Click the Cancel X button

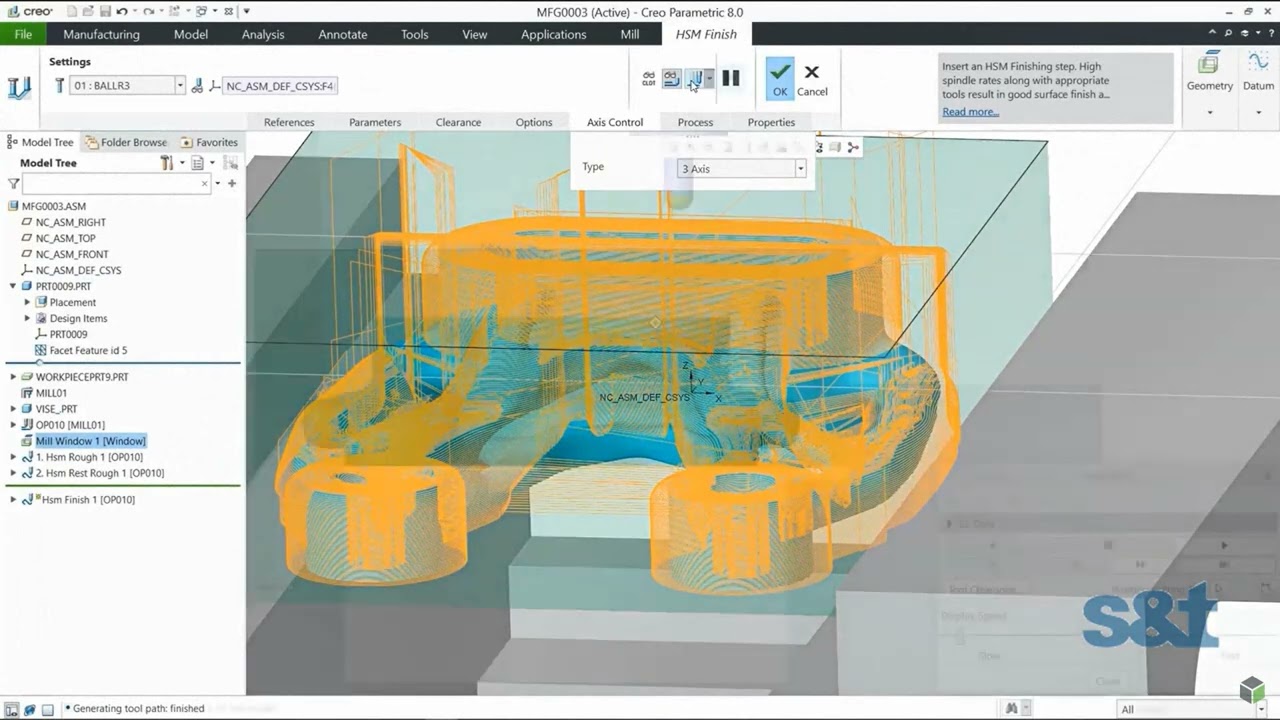(812, 79)
